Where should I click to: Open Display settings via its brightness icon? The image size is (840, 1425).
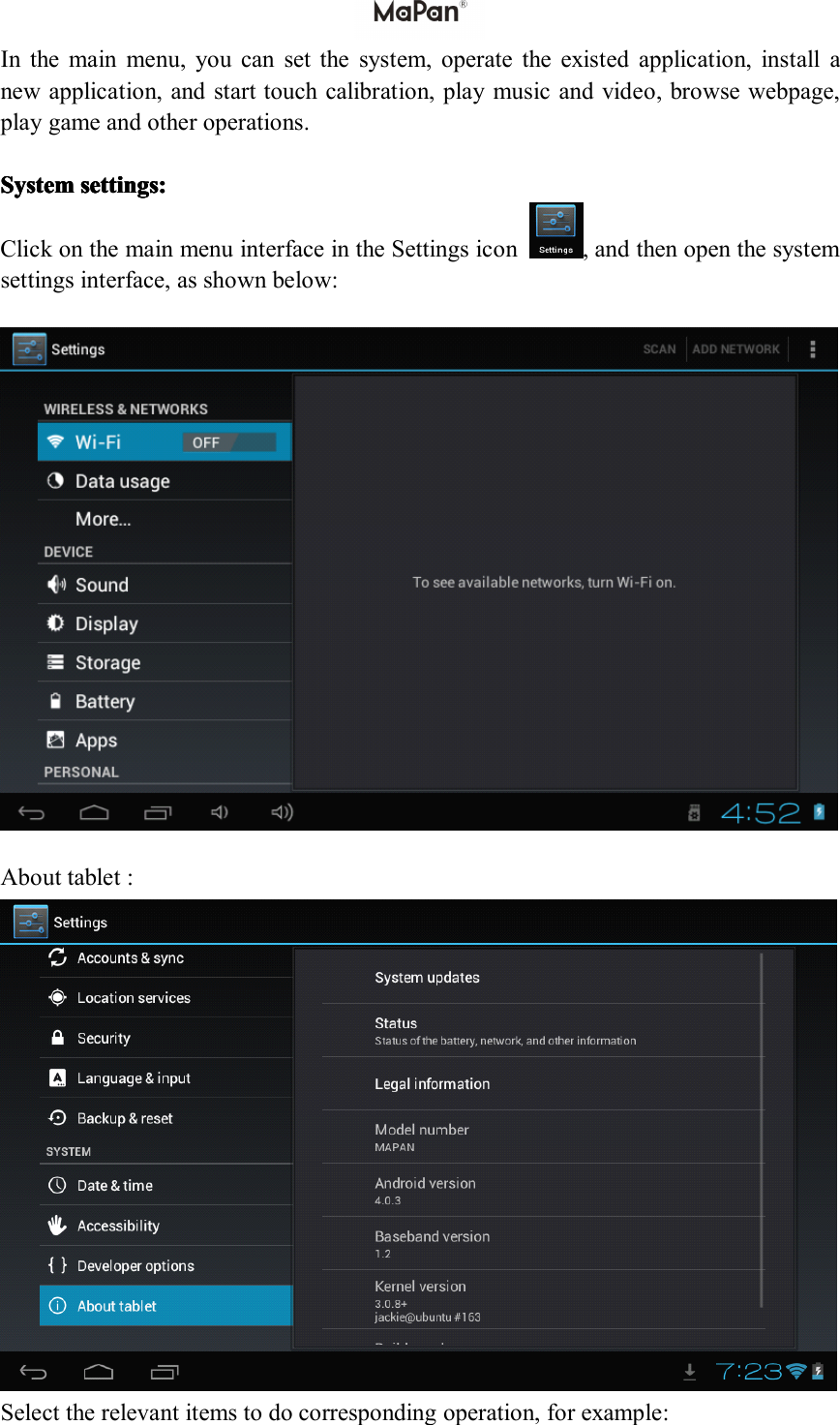tap(55, 623)
